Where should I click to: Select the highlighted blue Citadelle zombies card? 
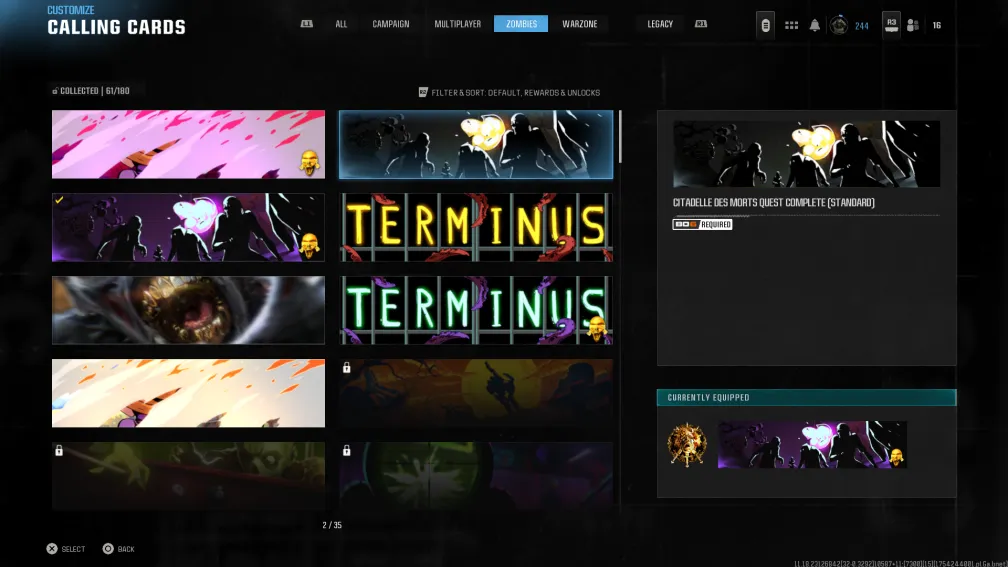pyautogui.click(x=476, y=144)
